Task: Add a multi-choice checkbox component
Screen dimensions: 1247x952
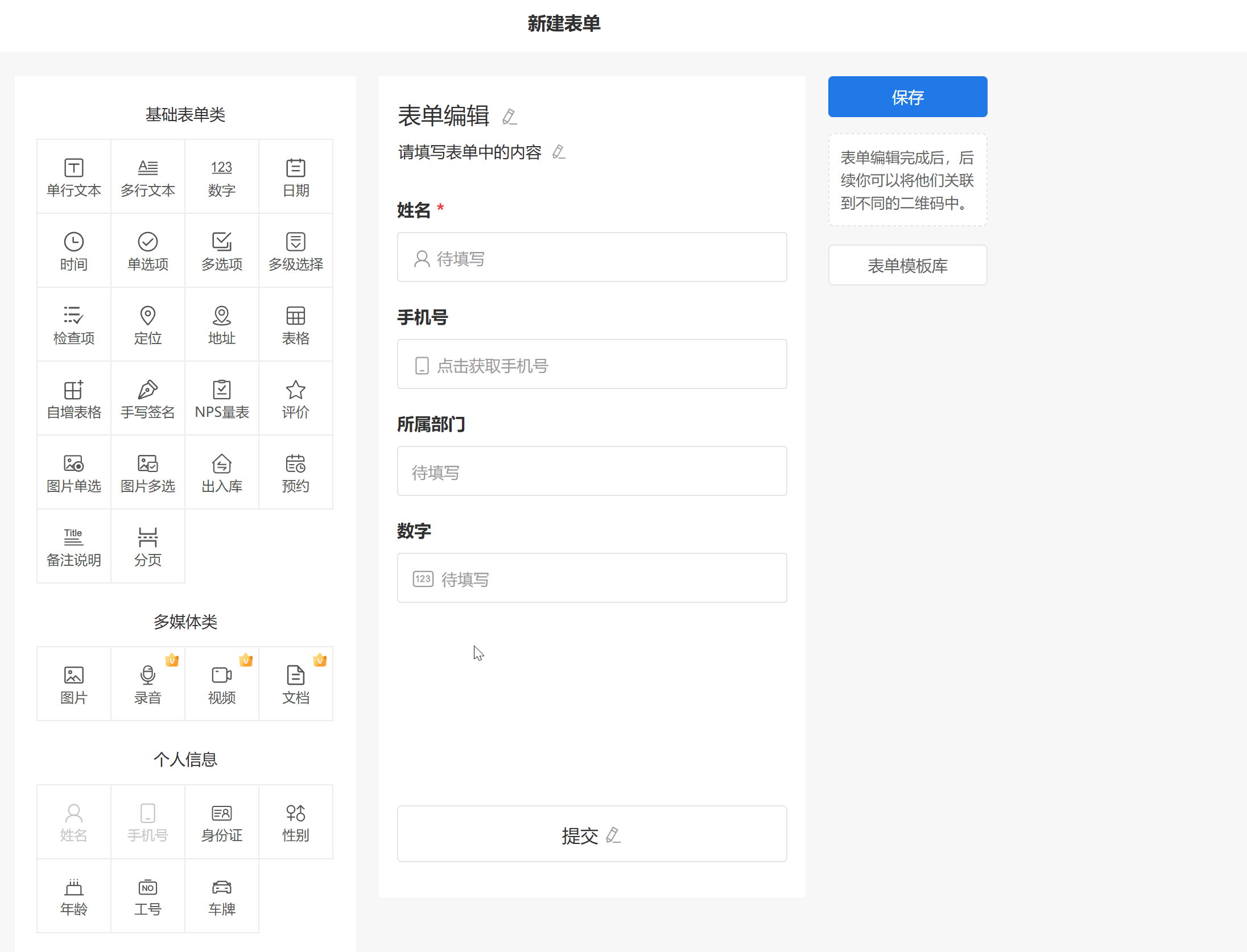Action: click(x=222, y=251)
